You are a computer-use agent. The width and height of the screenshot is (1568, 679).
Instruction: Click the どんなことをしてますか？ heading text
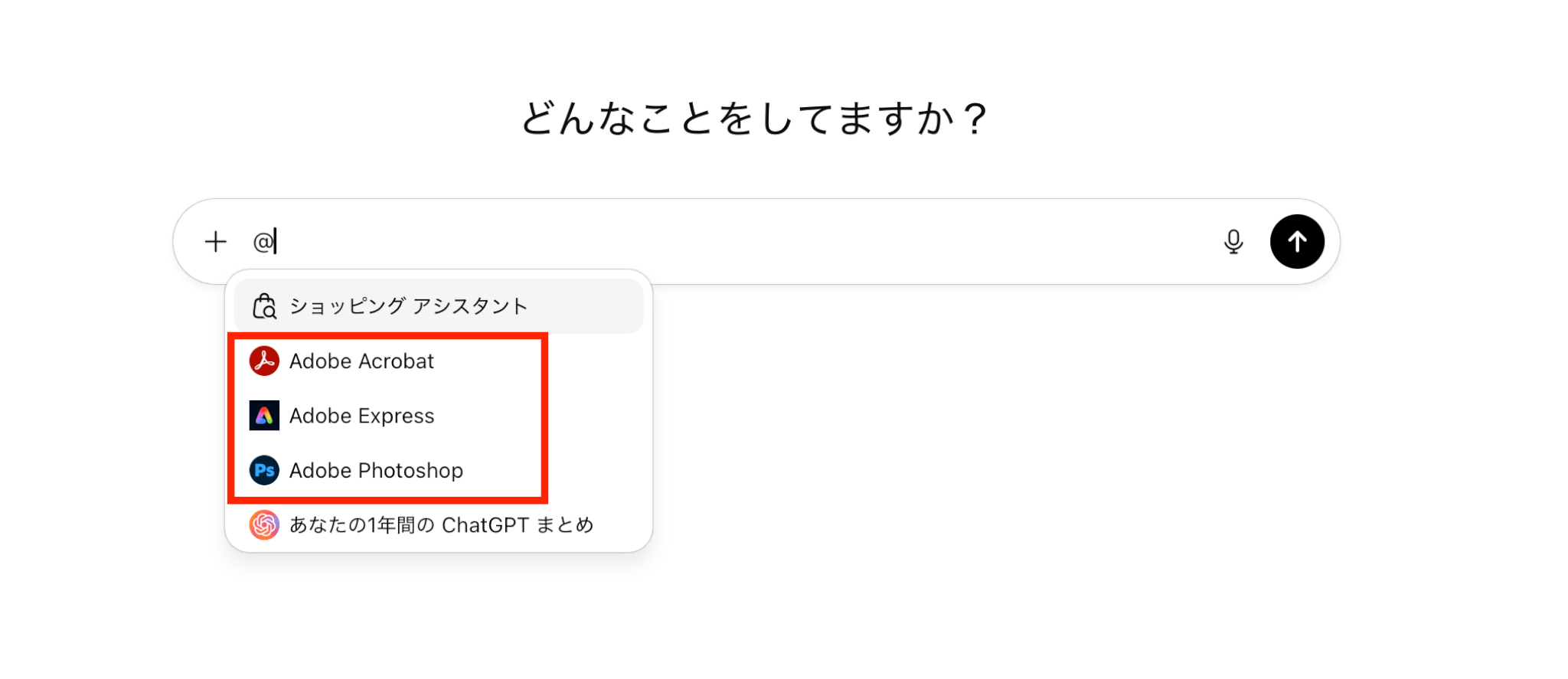[754, 119]
